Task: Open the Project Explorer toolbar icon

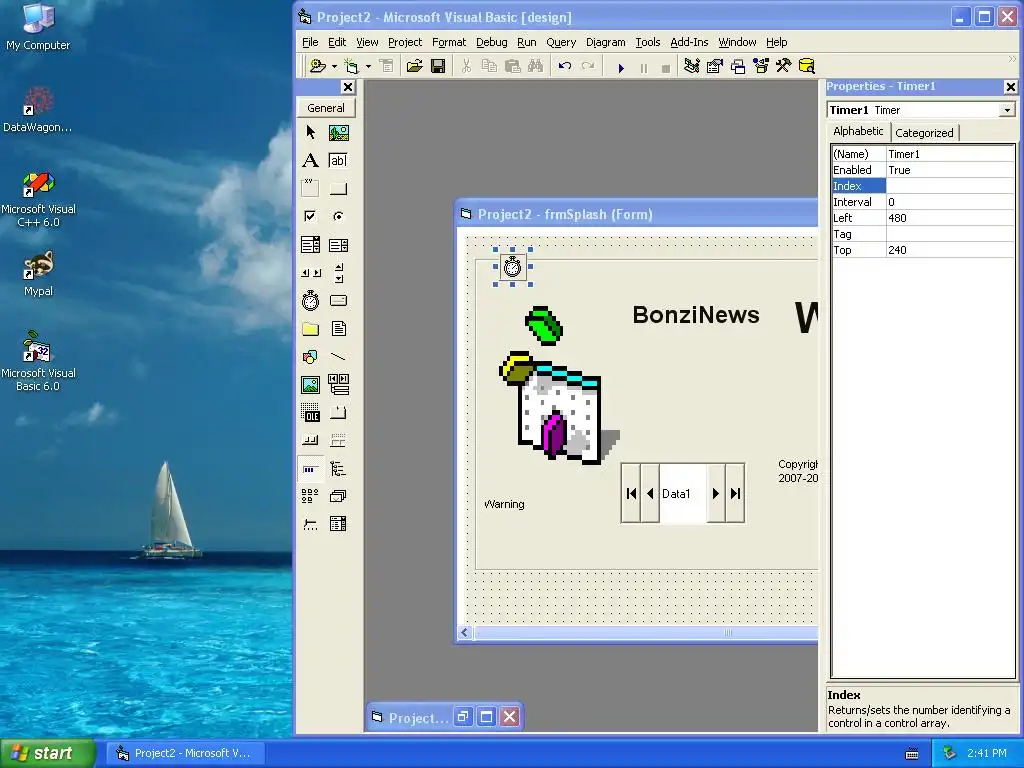Action: click(692, 66)
